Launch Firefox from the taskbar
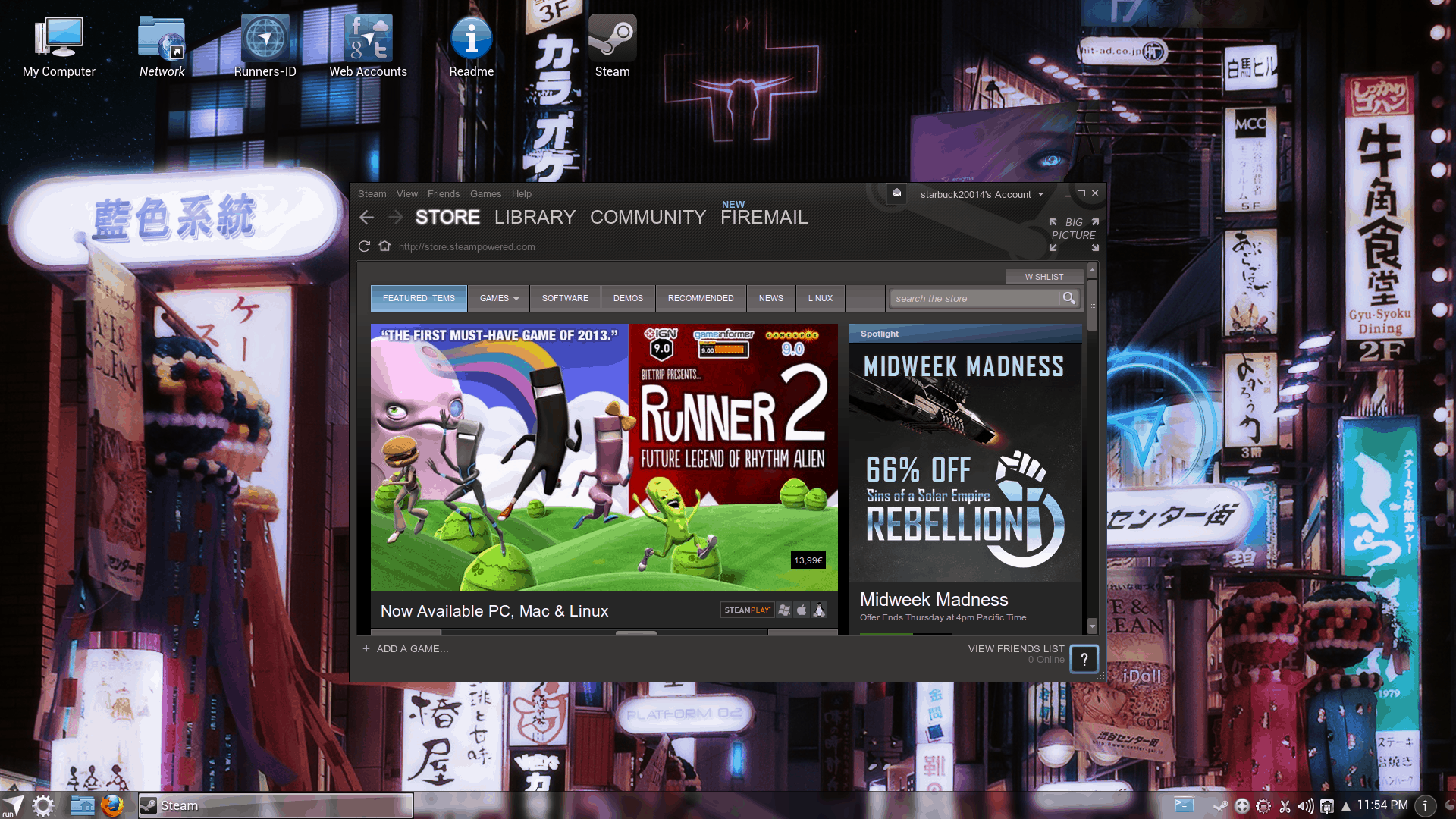Image resolution: width=1456 pixels, height=819 pixels. (112, 805)
